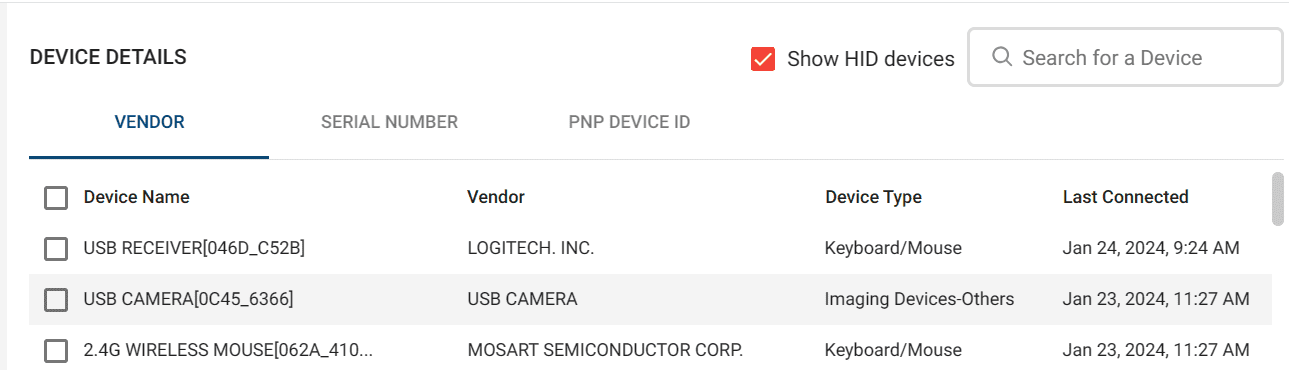The height and width of the screenshot is (370, 1289).
Task: Uncheck the Show HID devices checkbox
Action: 763,59
